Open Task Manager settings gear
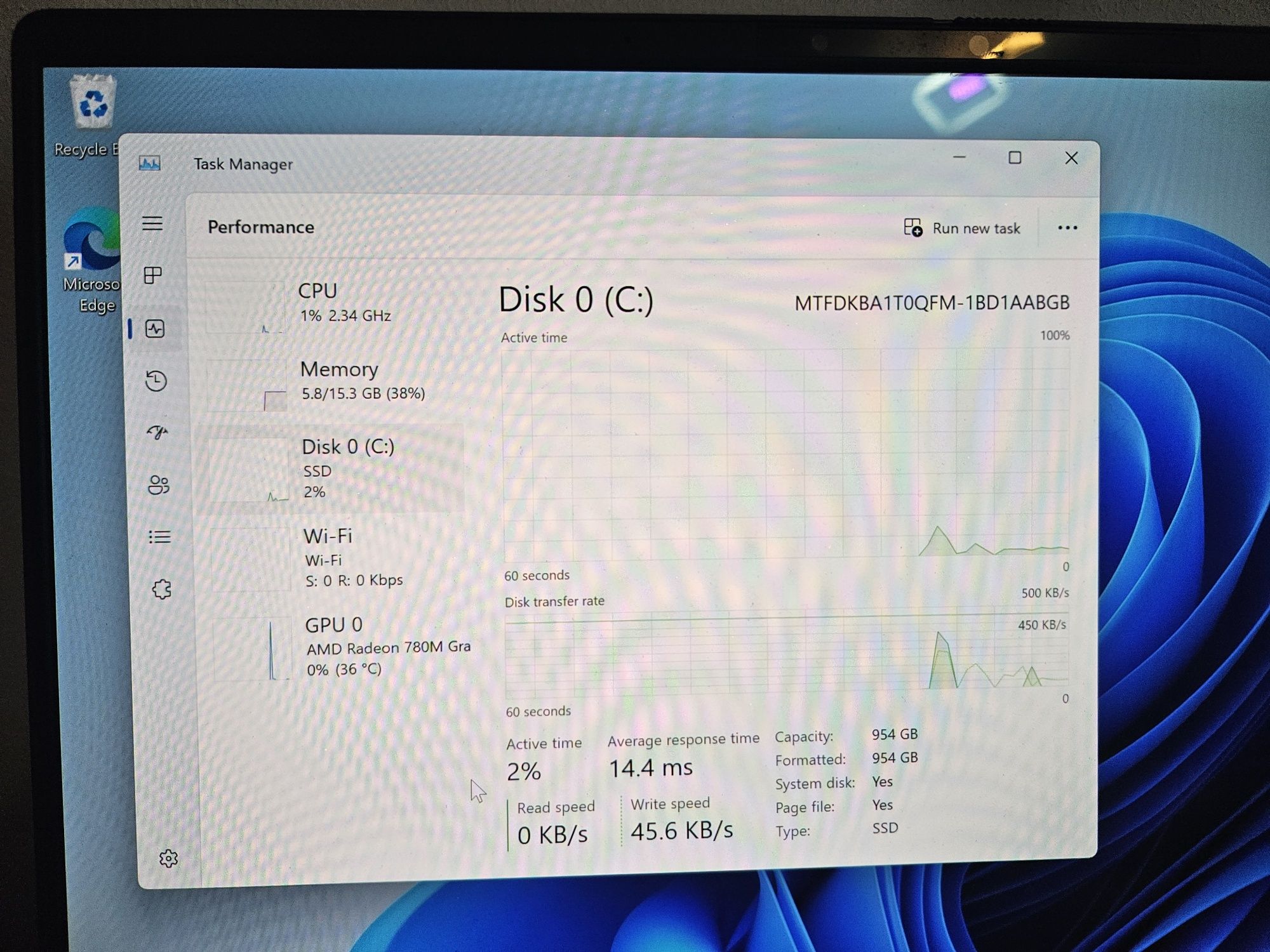The height and width of the screenshot is (952, 1270). (x=168, y=859)
